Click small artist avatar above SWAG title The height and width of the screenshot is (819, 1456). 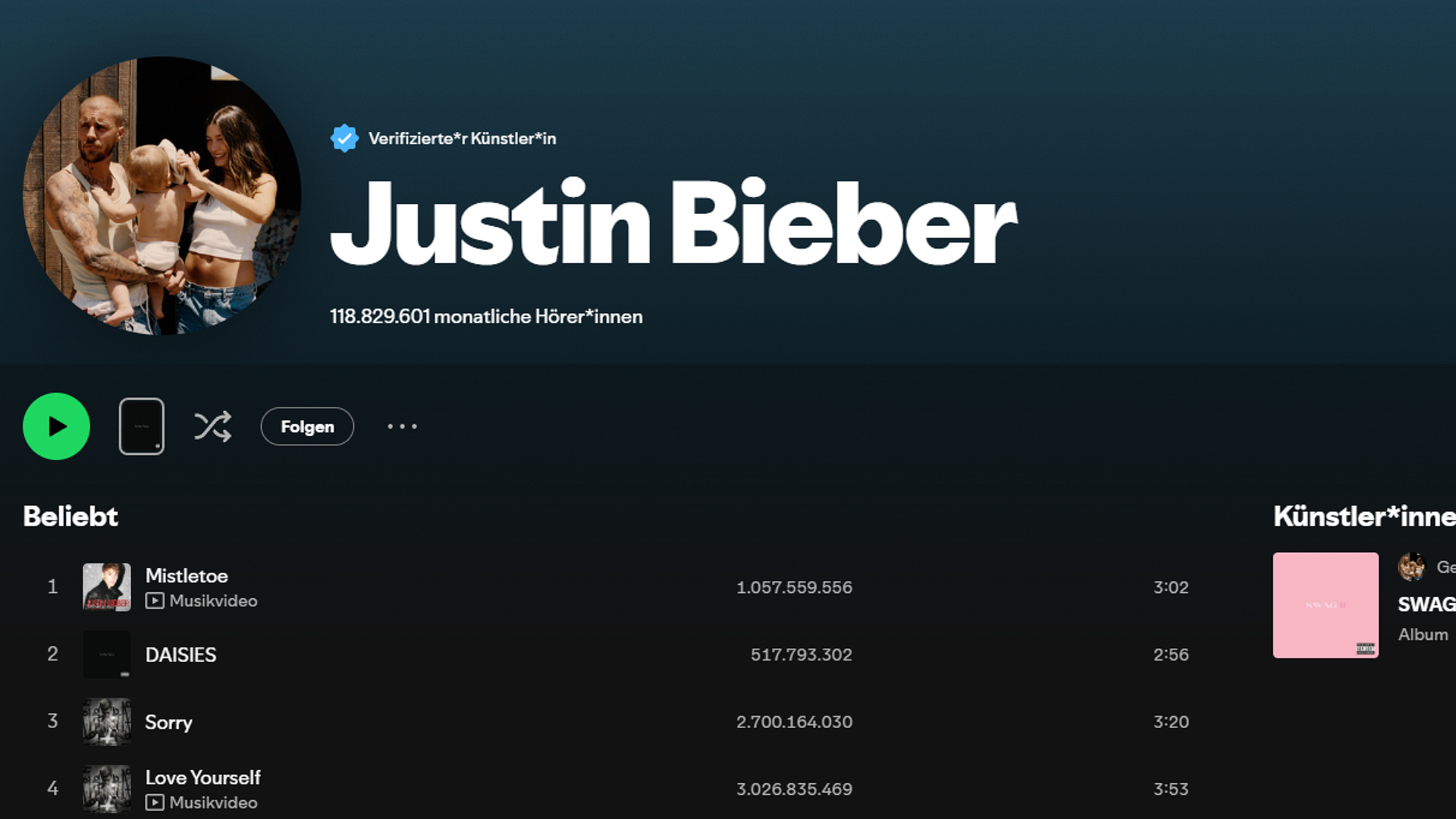1411,566
